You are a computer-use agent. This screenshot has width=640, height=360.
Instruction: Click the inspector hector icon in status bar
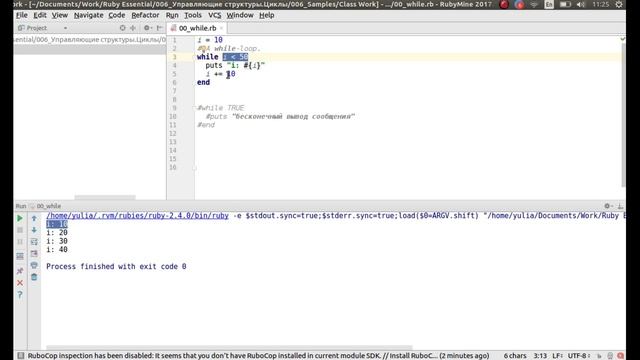610,356
